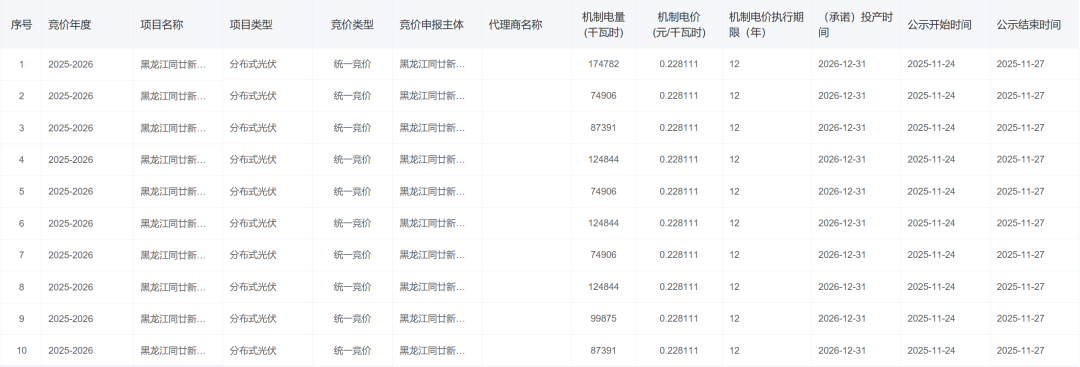The width and height of the screenshot is (1080, 367).
Task: Open the truncated project name in row 1
Action: 173,64
